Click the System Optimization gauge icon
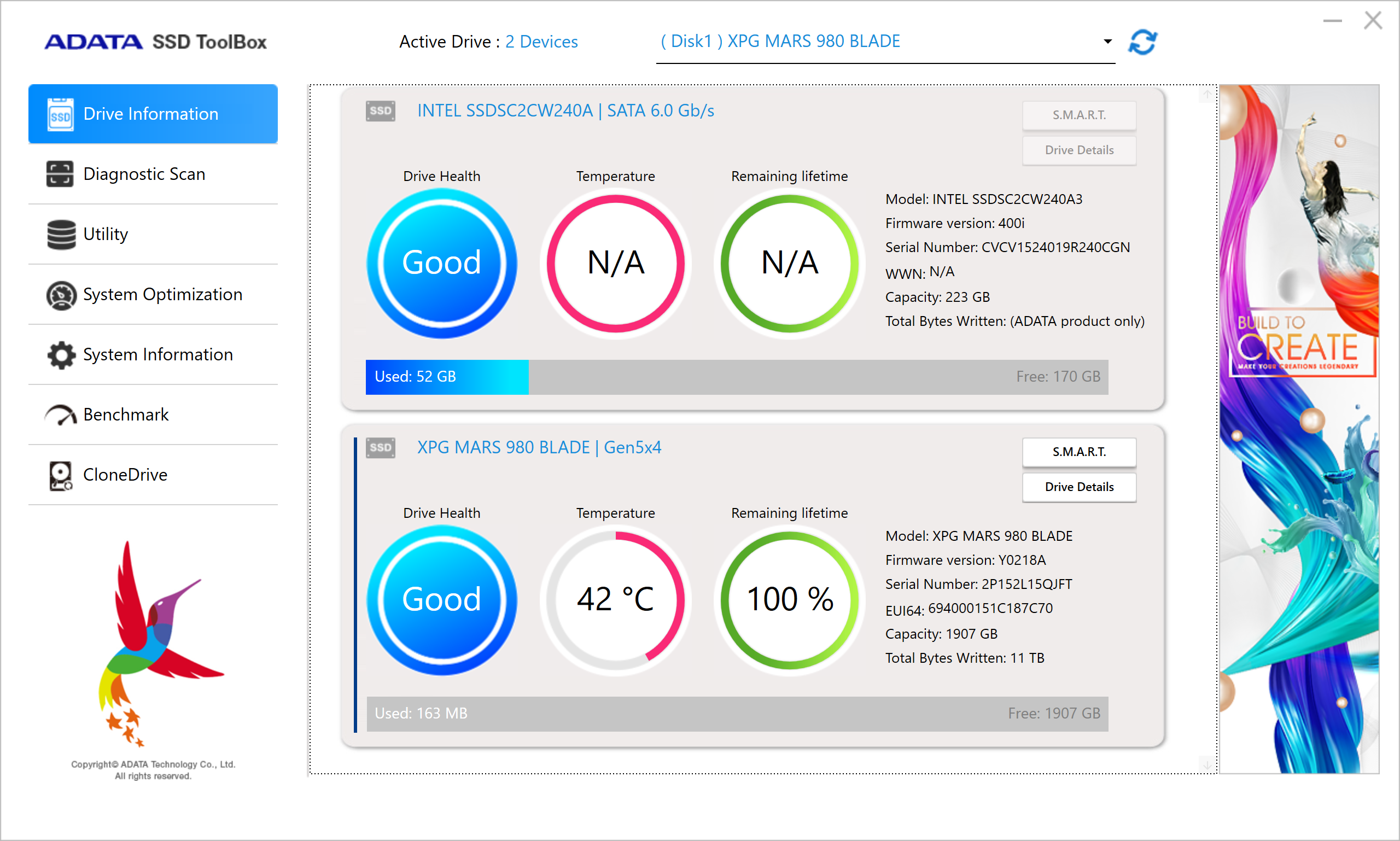1400x841 pixels. [61, 295]
